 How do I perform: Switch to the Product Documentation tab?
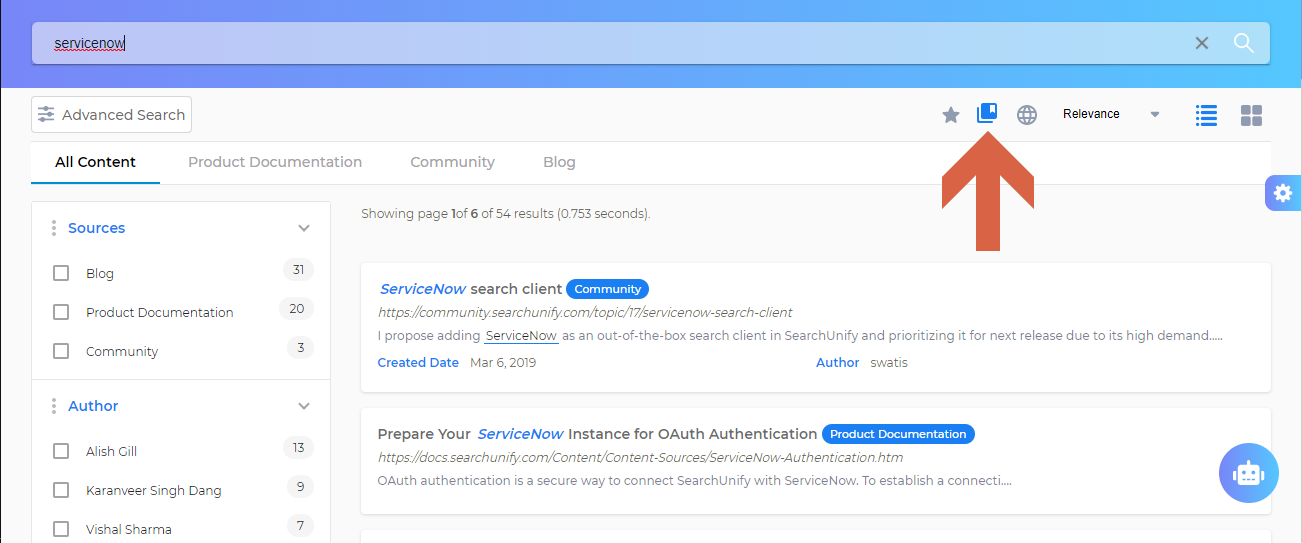(x=275, y=162)
